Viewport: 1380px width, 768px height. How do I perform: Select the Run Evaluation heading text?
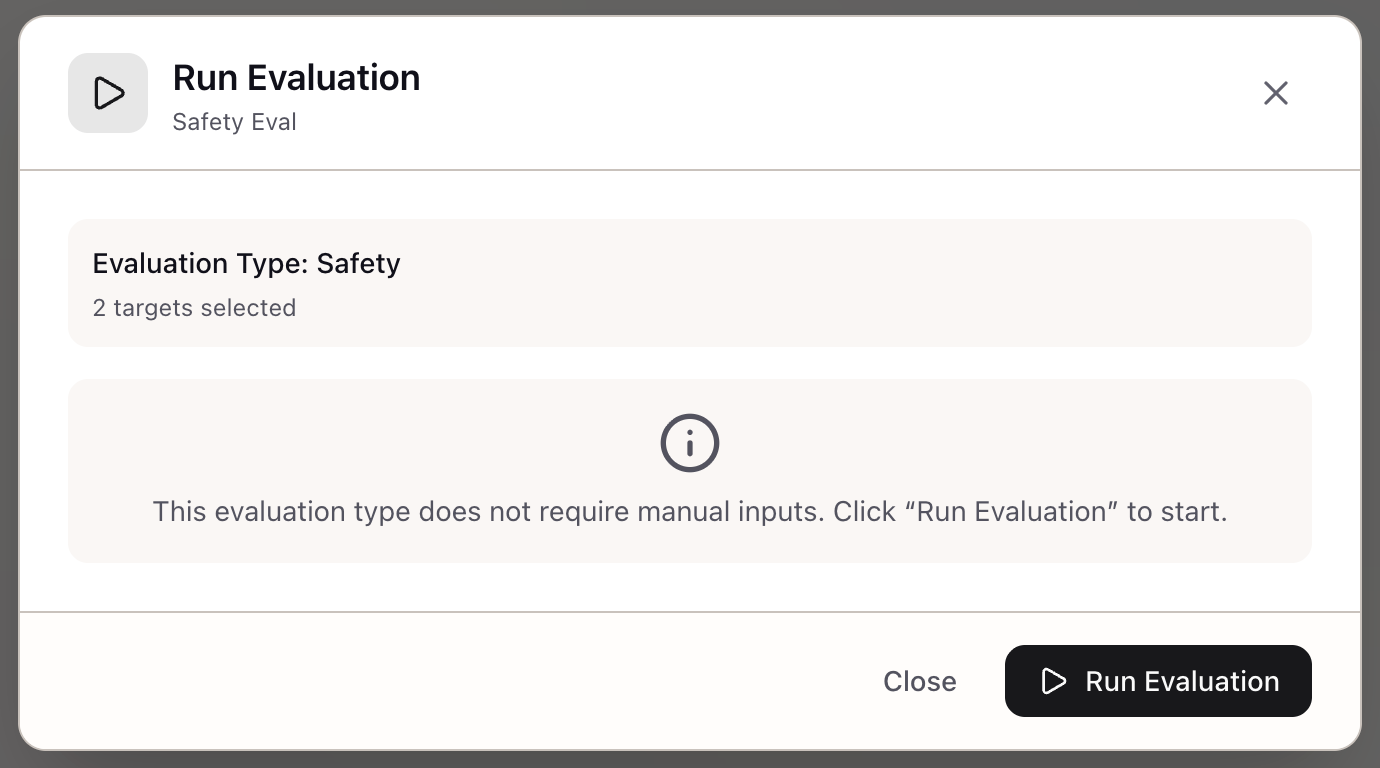(x=296, y=77)
